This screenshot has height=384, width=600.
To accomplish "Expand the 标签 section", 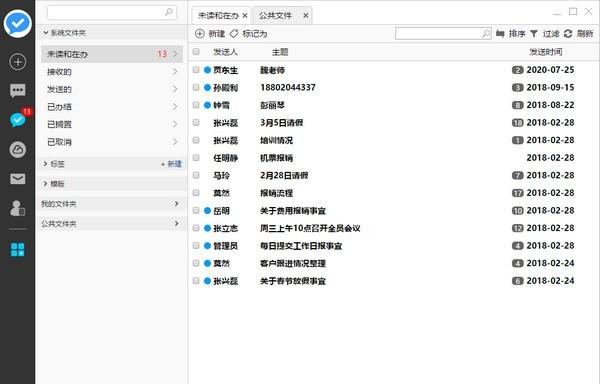I will coord(46,164).
